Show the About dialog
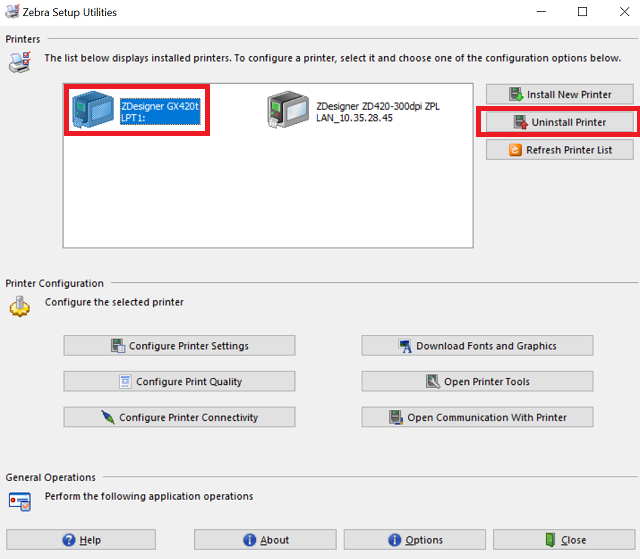The height and width of the screenshot is (559, 640). tap(266, 540)
